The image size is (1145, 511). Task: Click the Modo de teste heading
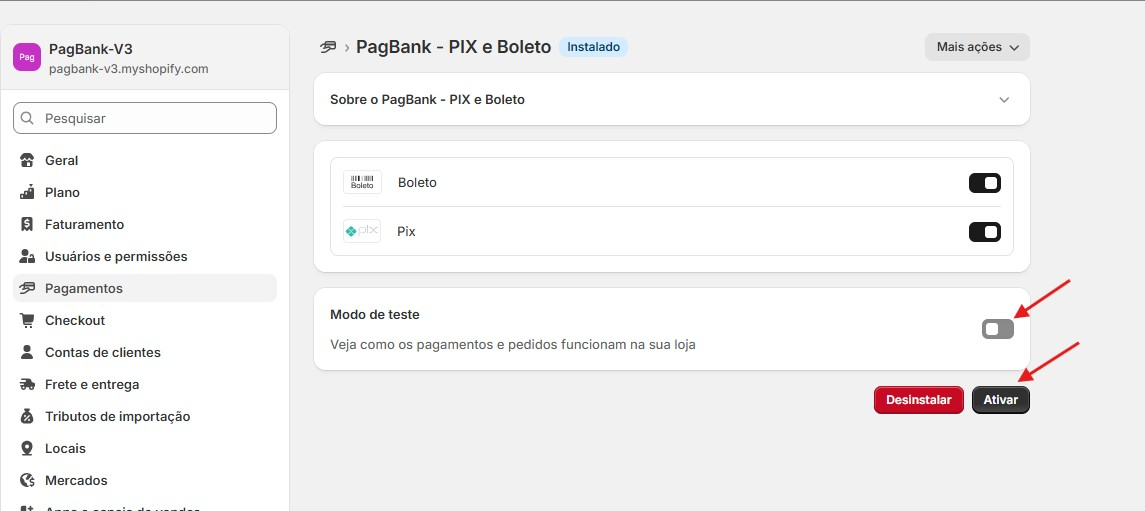(375, 315)
